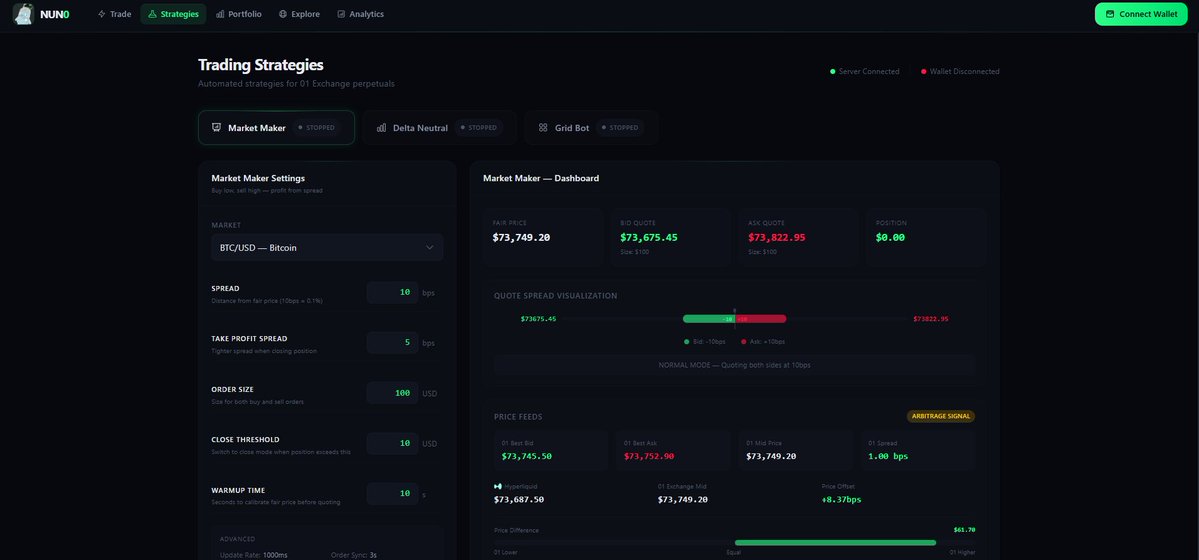Switch to the Analytics tab
This screenshot has height=560, width=1199.
pyautogui.click(x=360, y=14)
